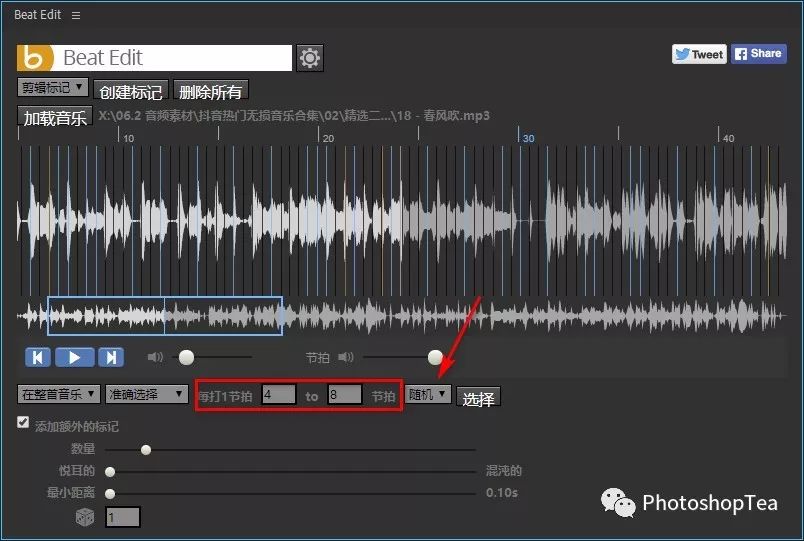This screenshot has height=541, width=804.
Task: Click the loaded mp3 file path text
Action: tap(294, 116)
